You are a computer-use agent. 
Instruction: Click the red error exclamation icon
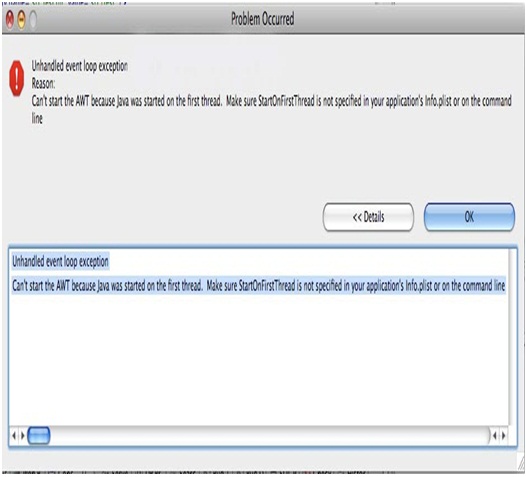17,78
